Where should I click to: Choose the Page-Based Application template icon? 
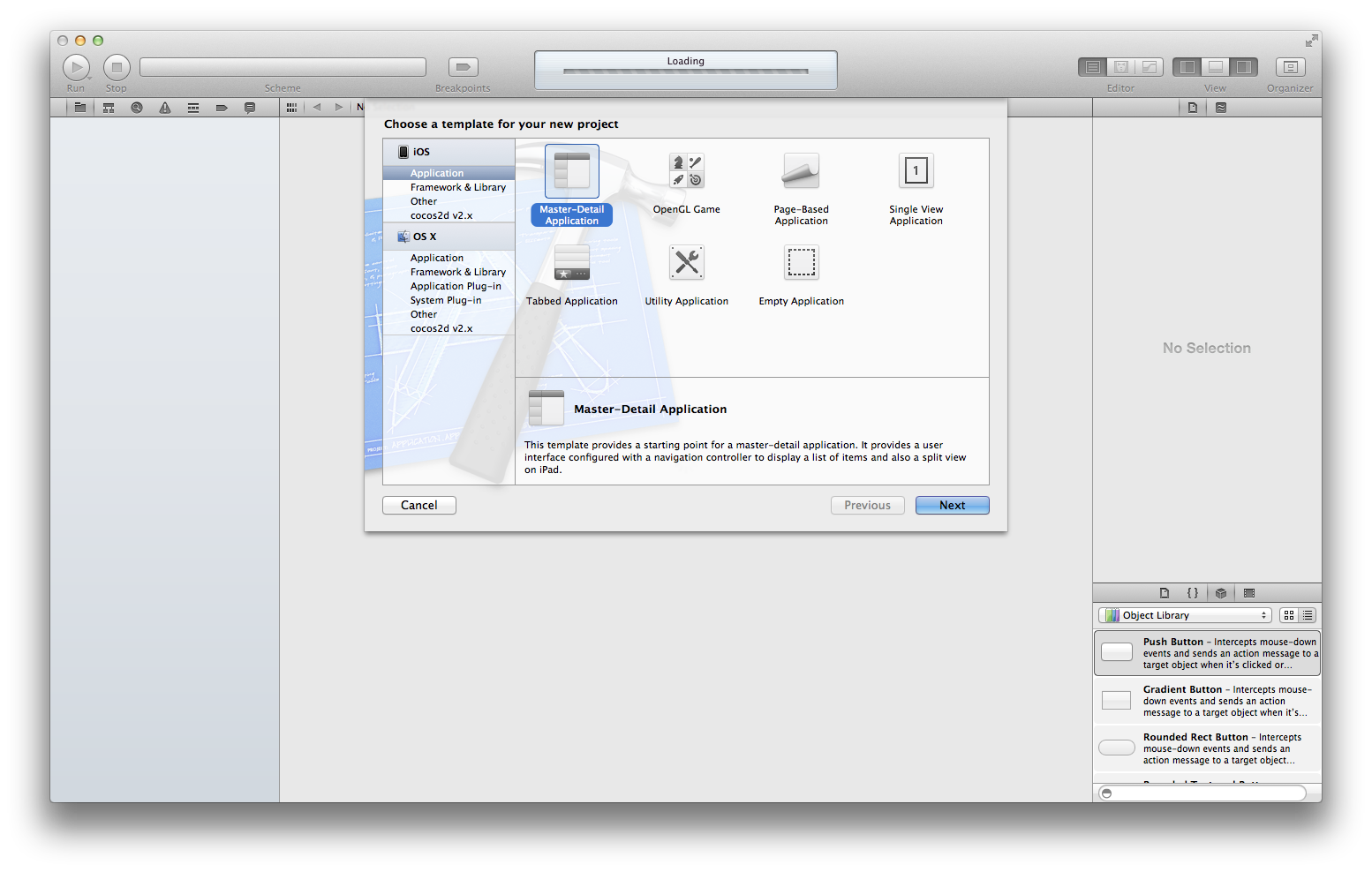(x=802, y=170)
